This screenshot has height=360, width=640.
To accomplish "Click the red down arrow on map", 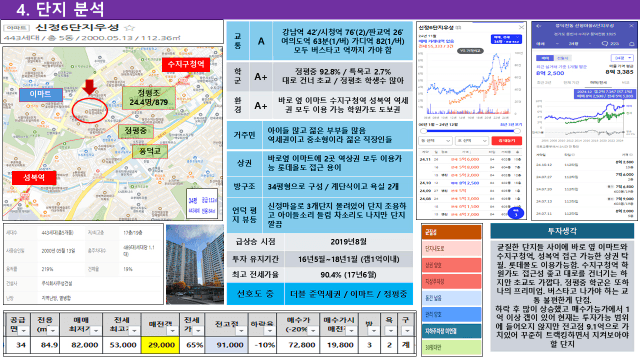I will [x=89, y=87].
